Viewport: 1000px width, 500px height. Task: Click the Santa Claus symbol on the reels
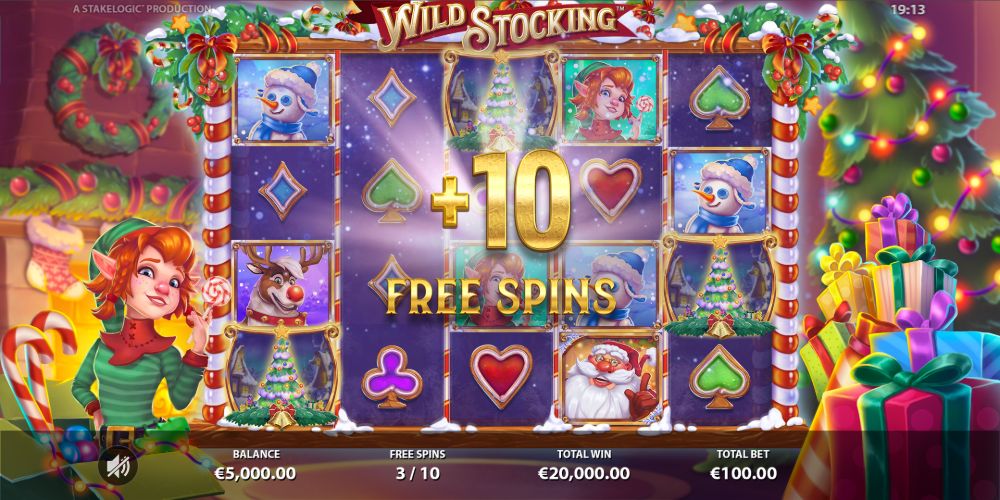point(610,378)
